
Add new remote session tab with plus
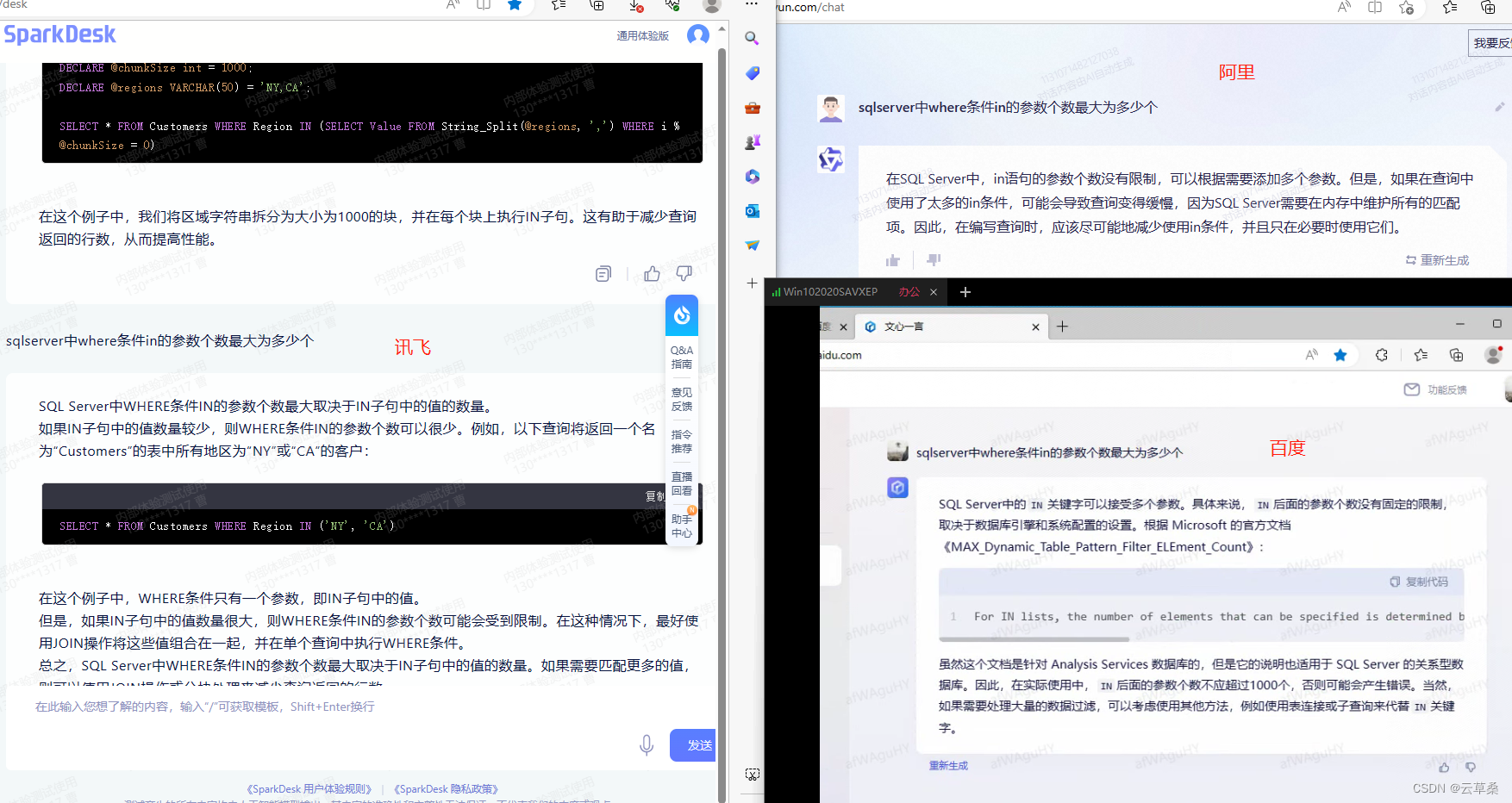[x=965, y=292]
